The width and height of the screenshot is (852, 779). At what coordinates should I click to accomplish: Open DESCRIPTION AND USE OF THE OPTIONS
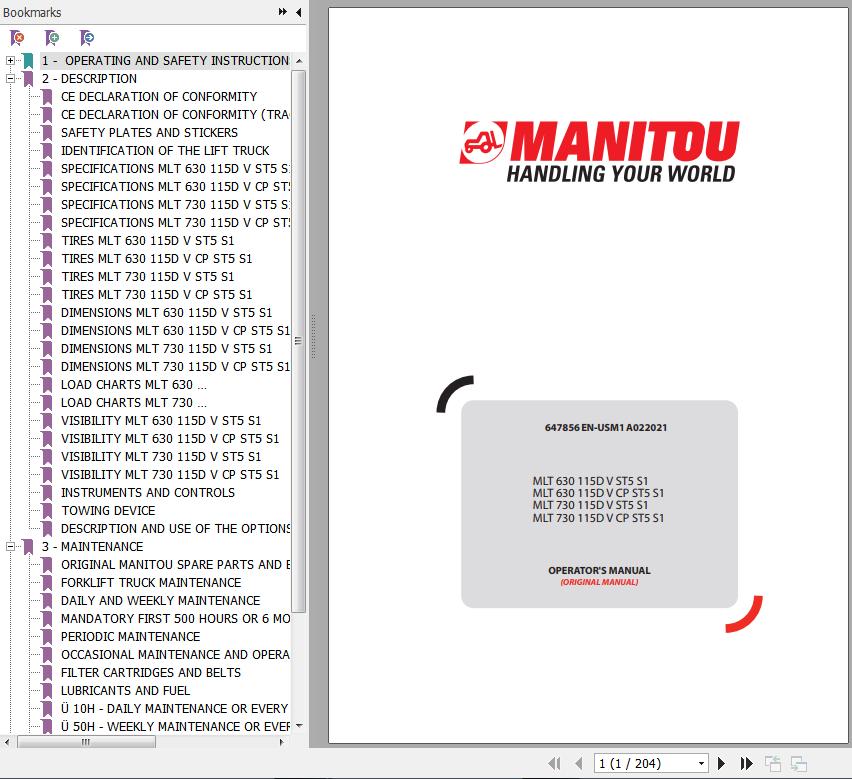coord(176,529)
